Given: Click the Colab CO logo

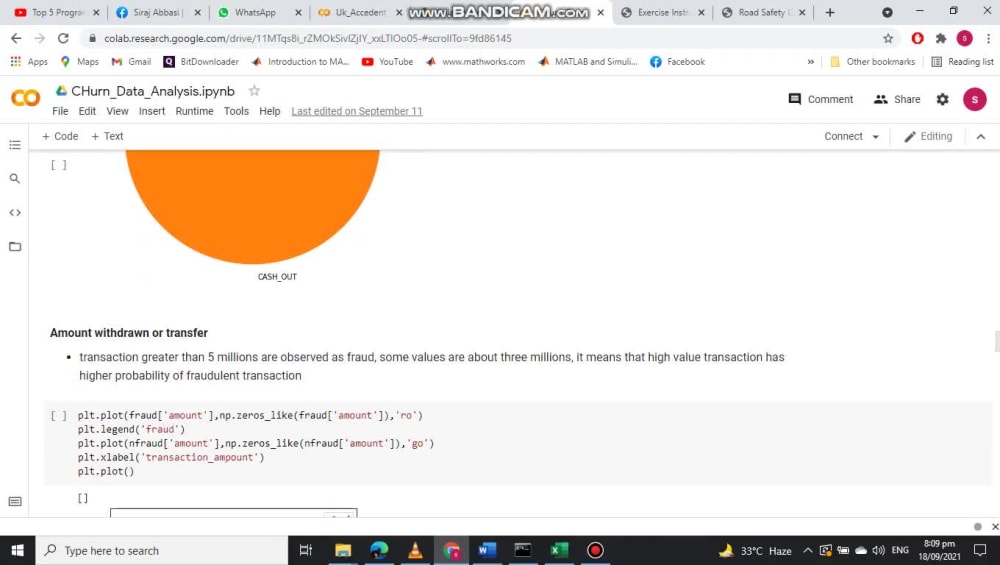Looking at the screenshot, I should (x=26, y=98).
